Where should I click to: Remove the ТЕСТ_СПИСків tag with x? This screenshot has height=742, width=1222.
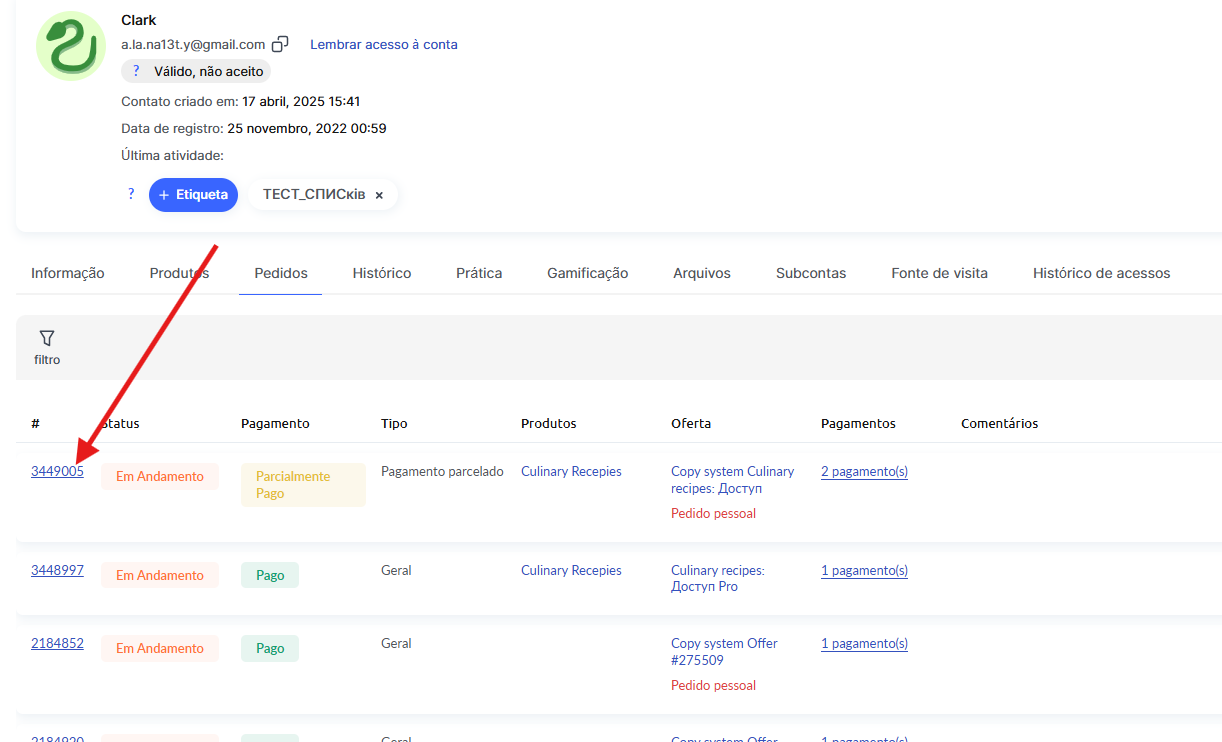tap(379, 195)
